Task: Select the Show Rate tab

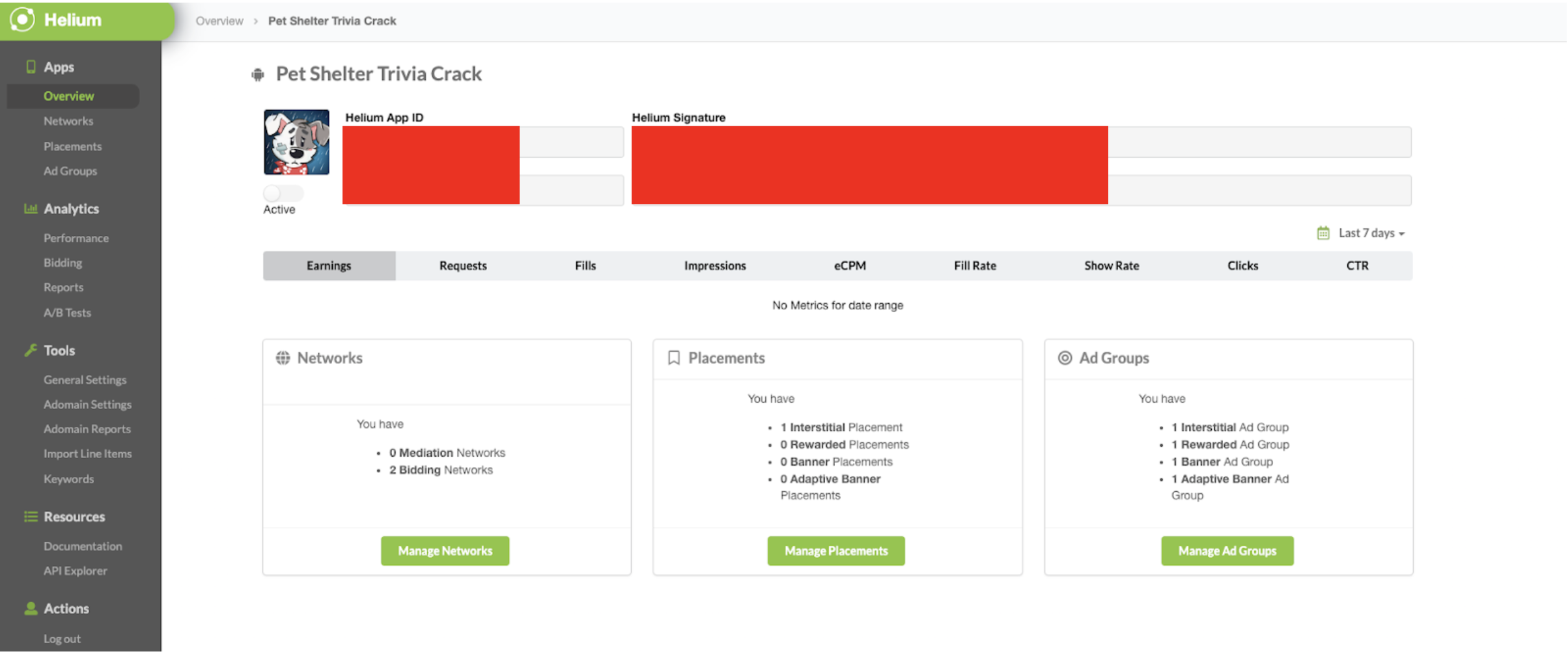Action: (1112, 266)
